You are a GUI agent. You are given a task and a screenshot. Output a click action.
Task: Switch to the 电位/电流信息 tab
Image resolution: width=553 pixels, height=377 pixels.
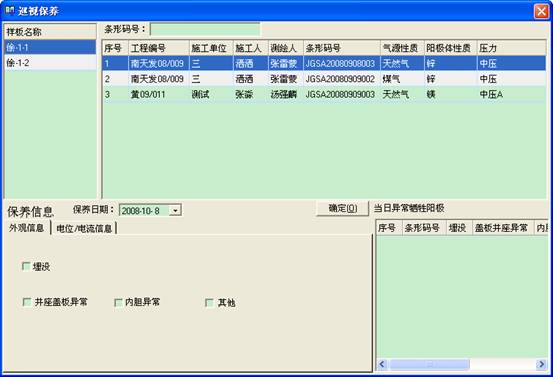pyautogui.click(x=84, y=229)
